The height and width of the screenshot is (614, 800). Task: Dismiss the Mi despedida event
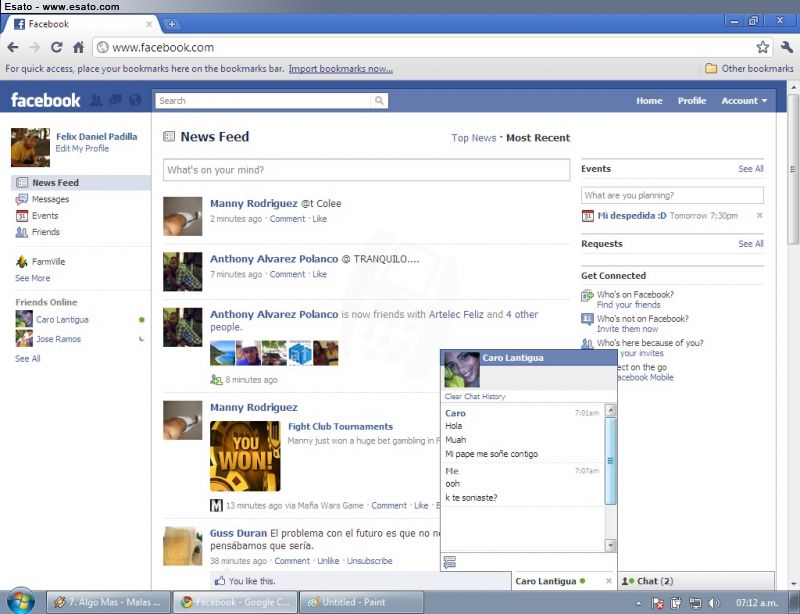[759, 215]
